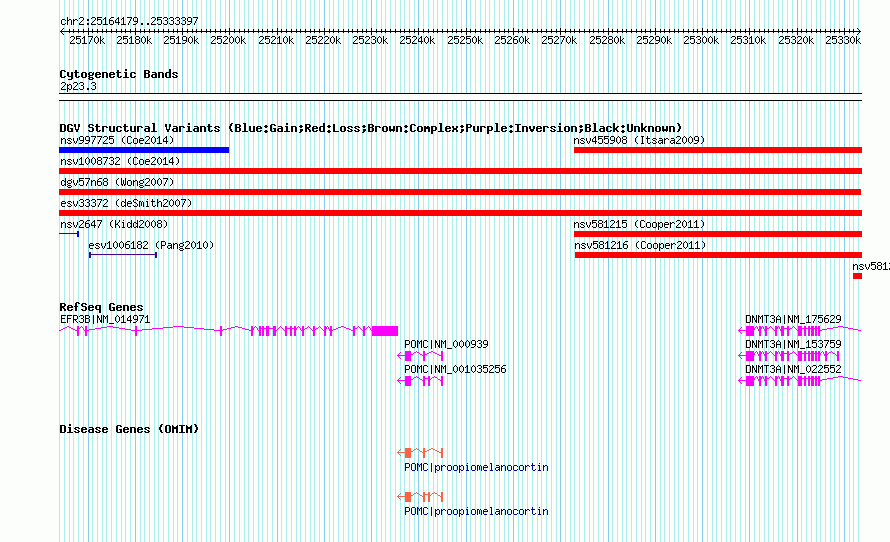Select the nsv455908 (Itsara2009) red loss bar
The width and height of the screenshot is (890, 542).
[718, 150]
